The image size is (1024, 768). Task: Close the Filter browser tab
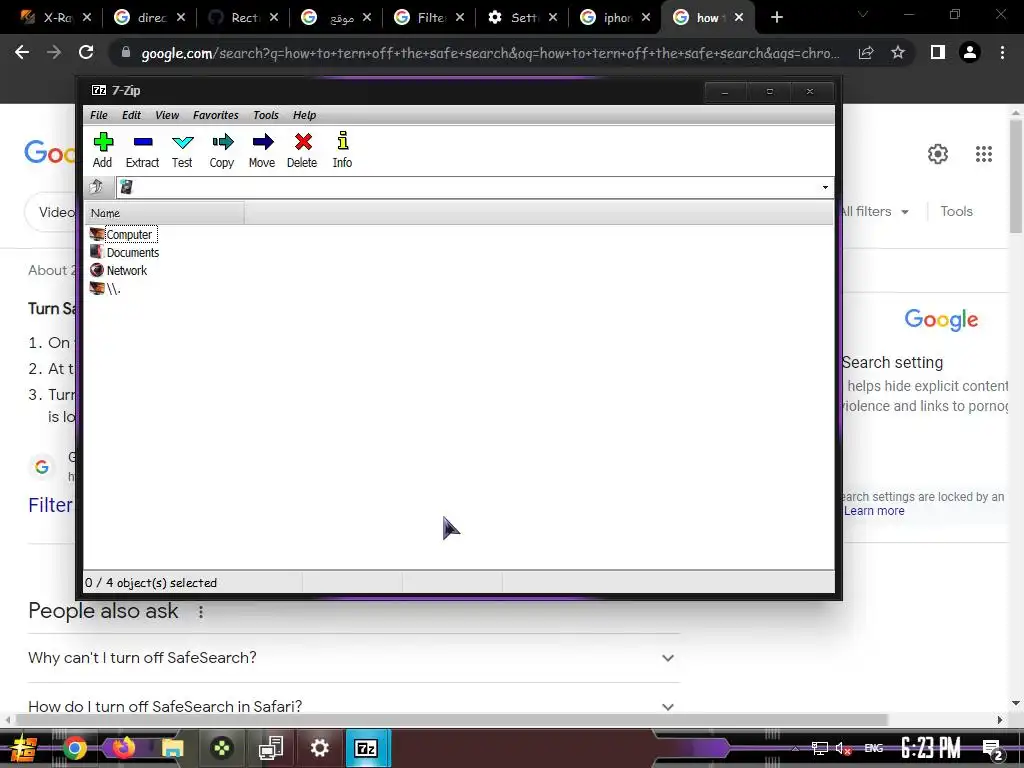[460, 18]
